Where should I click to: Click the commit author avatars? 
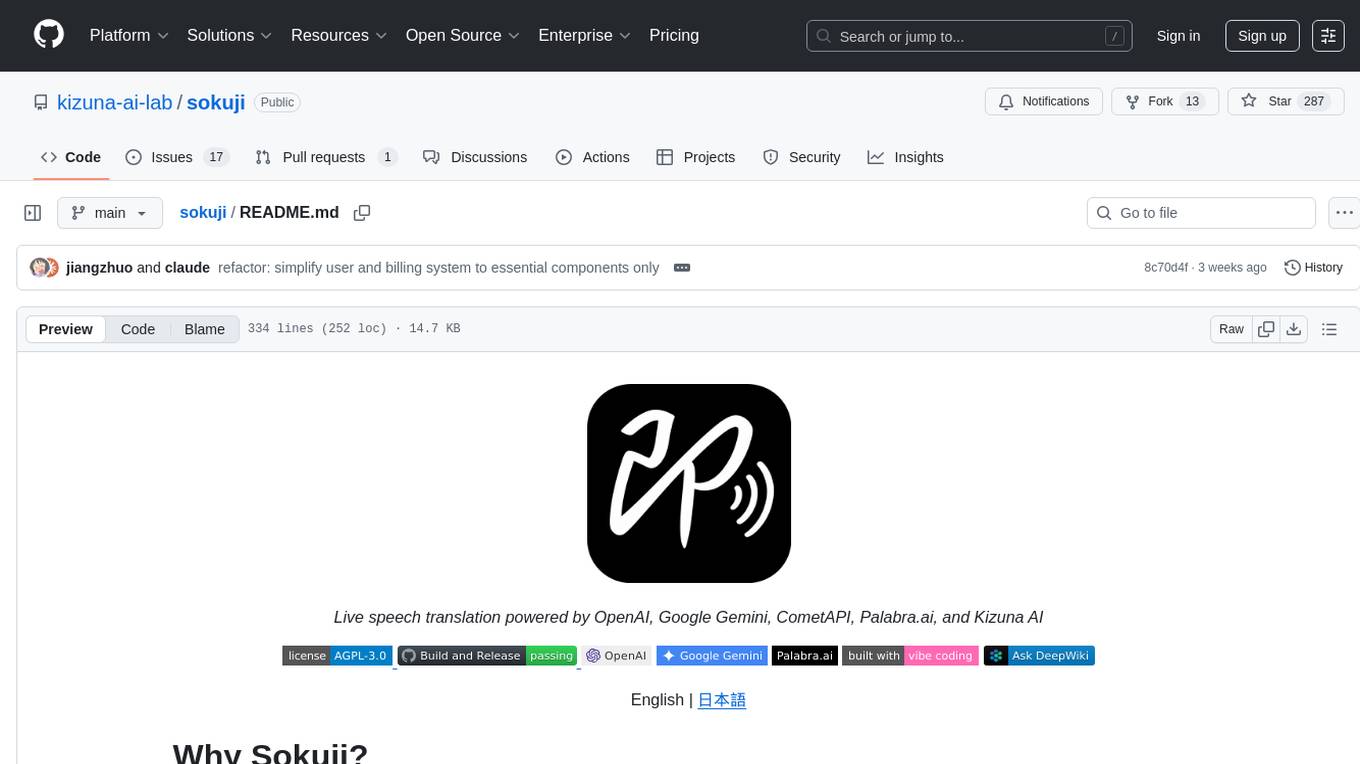pos(44,267)
